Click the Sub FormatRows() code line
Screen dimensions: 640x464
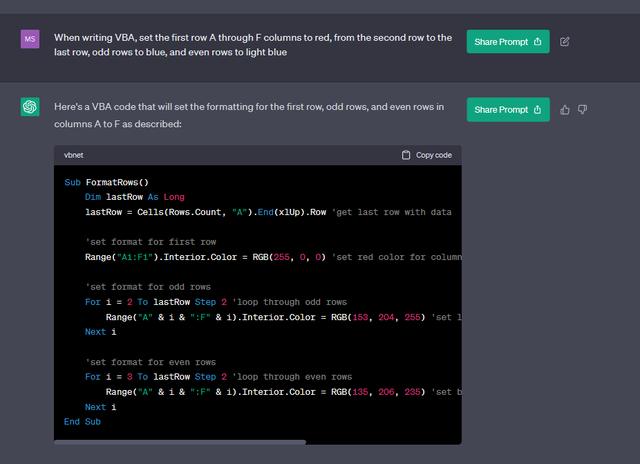(106, 182)
